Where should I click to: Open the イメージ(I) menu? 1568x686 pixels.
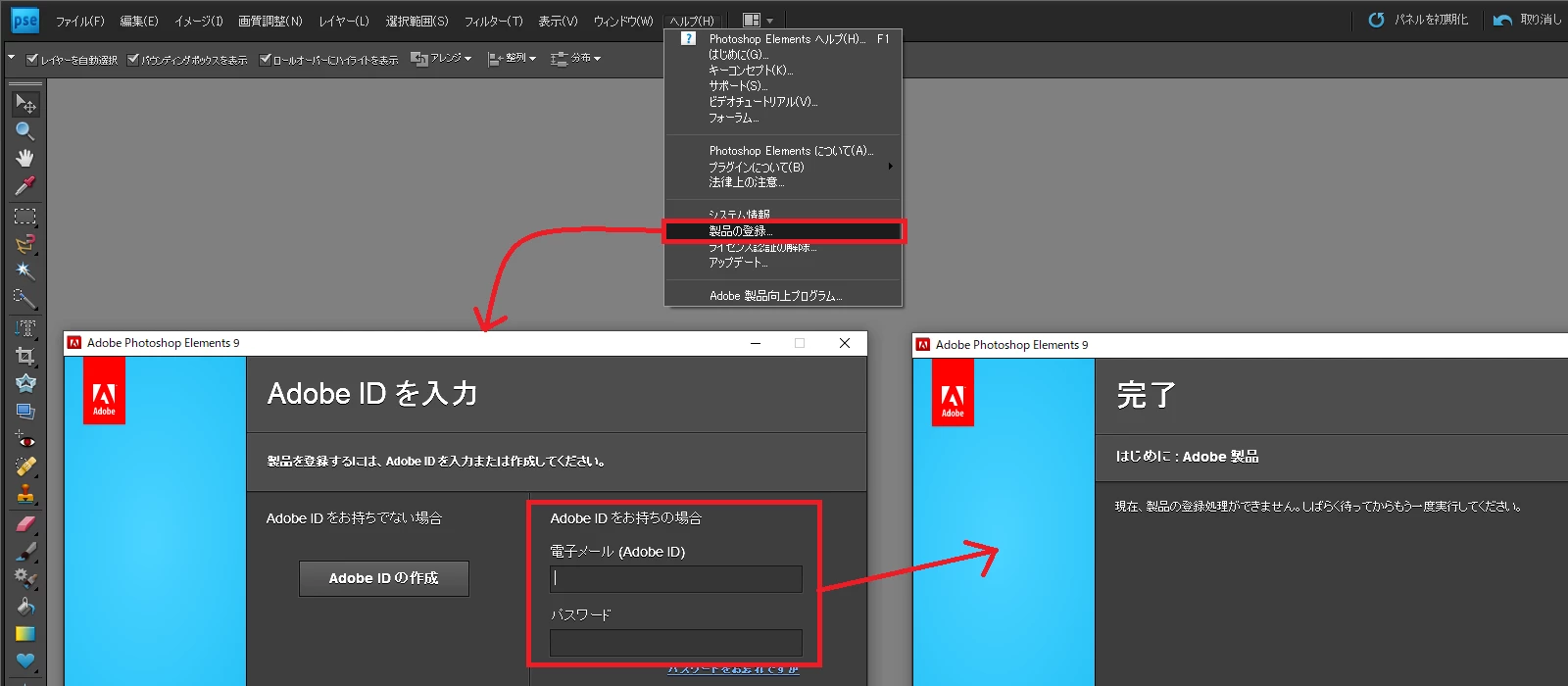(199, 21)
